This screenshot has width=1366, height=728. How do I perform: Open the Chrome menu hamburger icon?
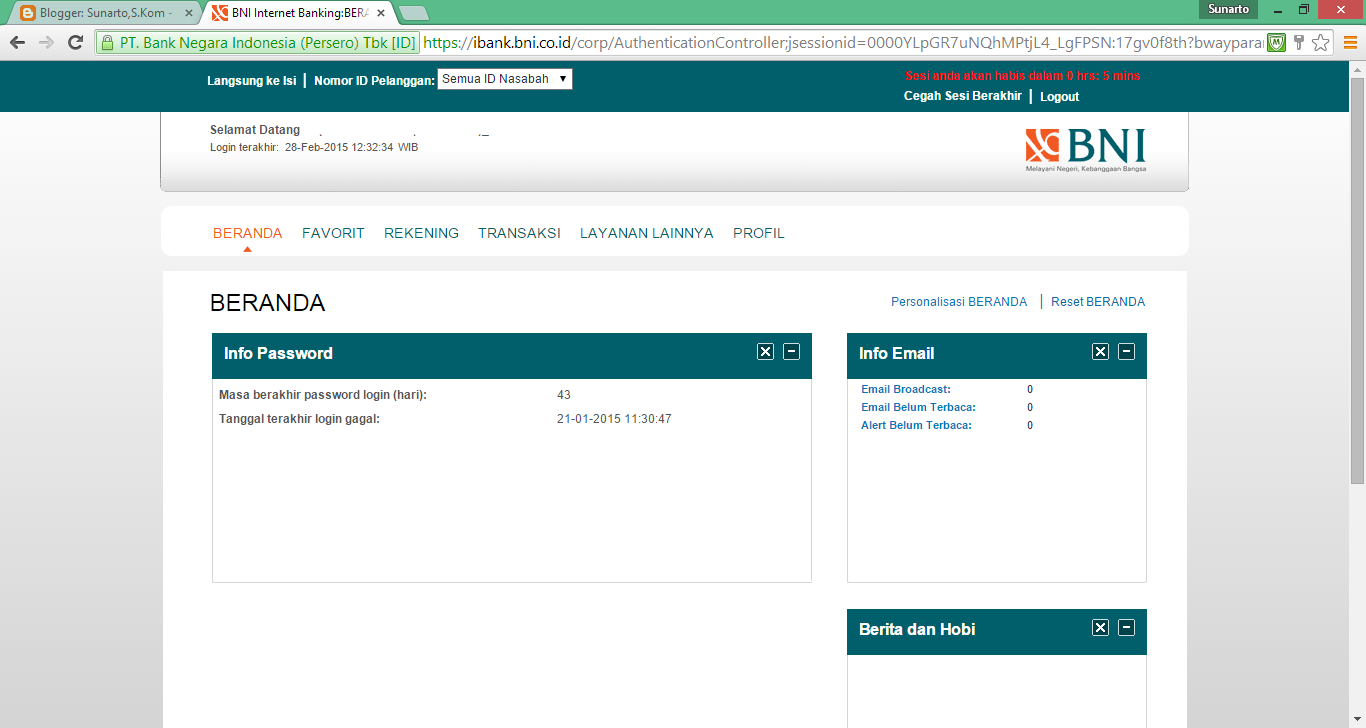1349,42
